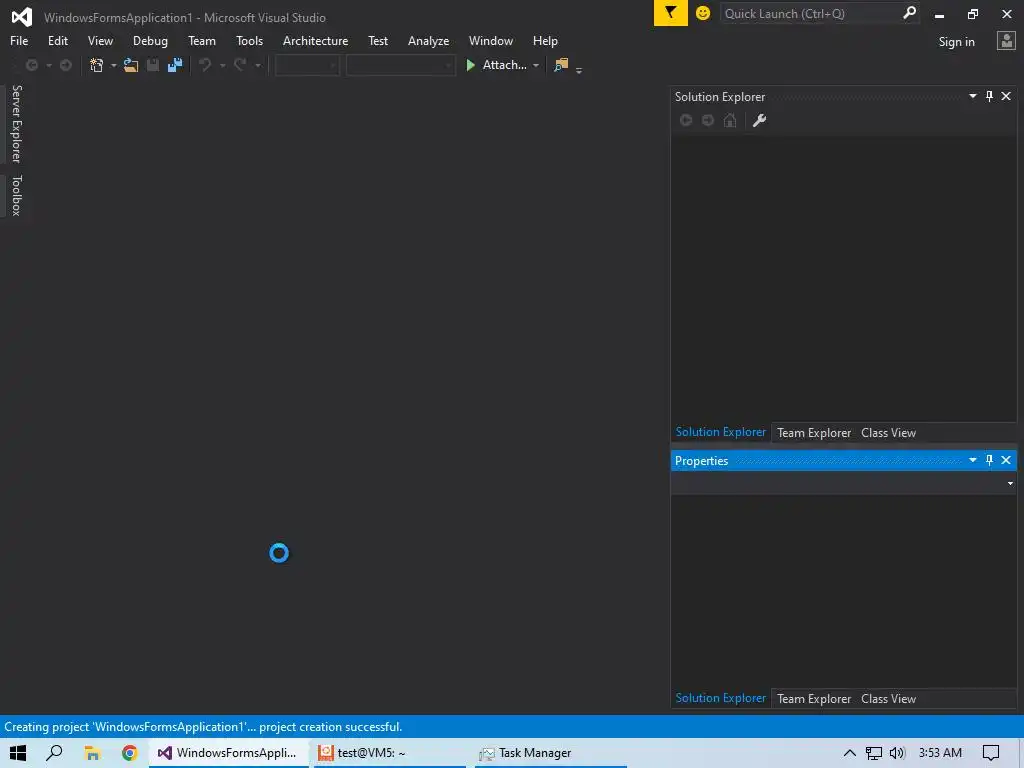Click the Save toolbar icon

click(153, 65)
